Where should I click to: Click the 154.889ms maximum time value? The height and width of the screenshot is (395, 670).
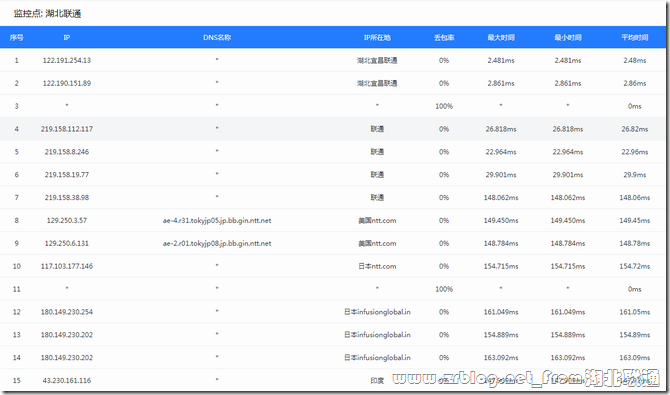[x=501, y=335]
